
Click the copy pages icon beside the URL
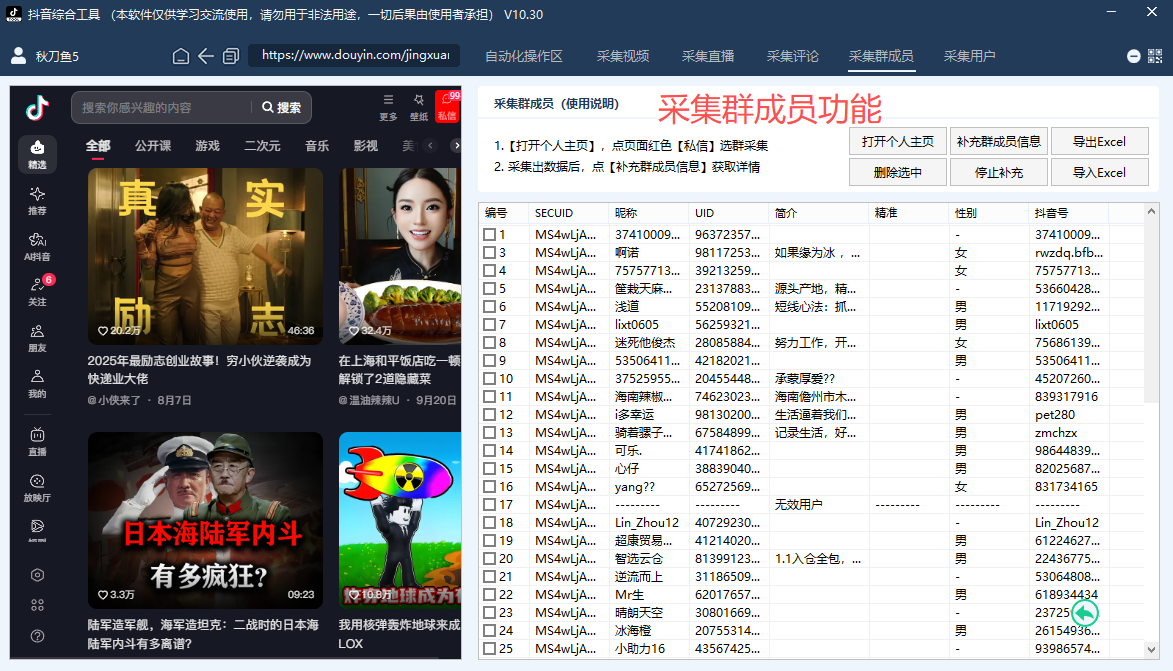[231, 56]
